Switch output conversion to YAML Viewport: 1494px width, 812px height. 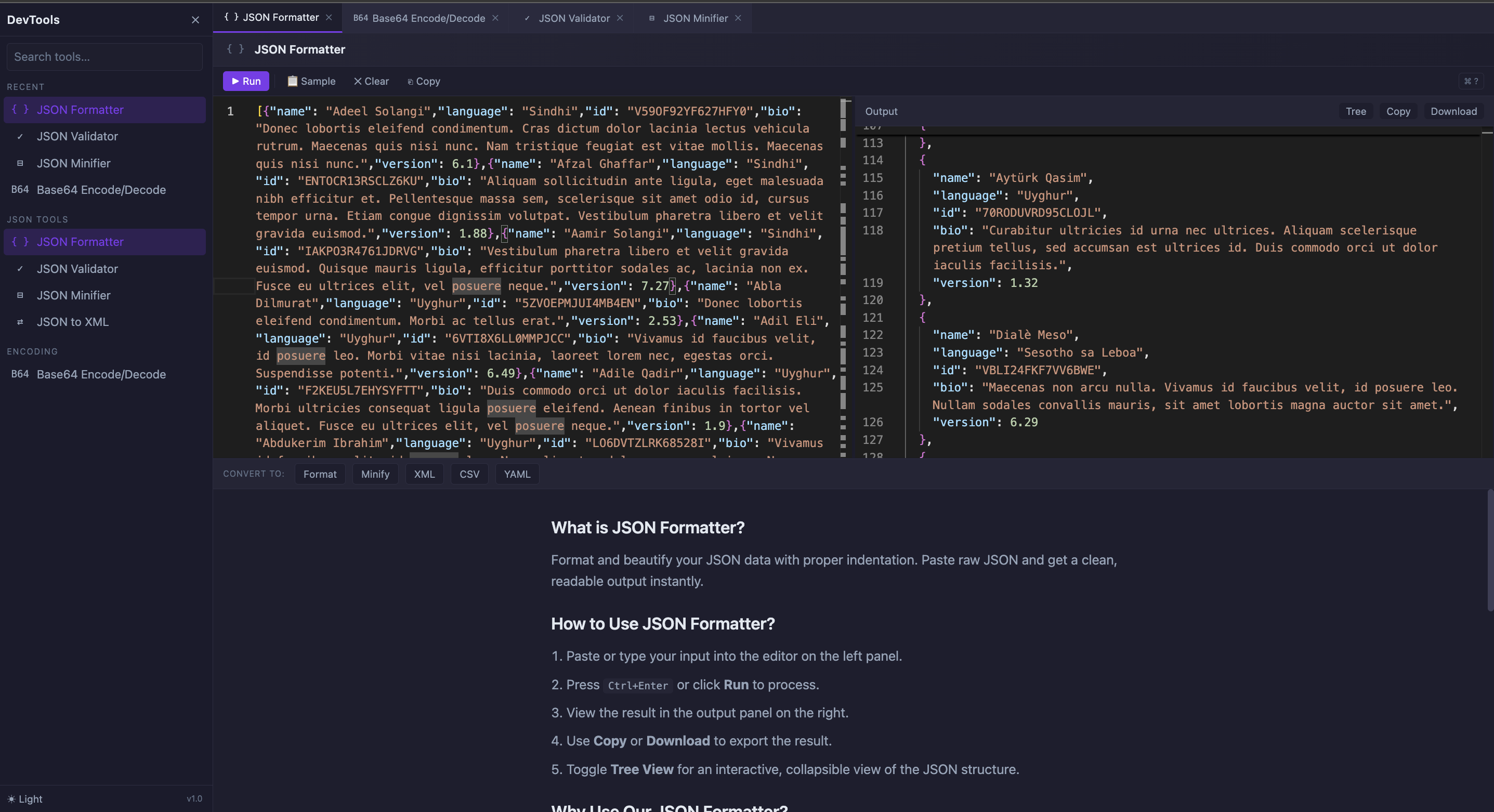click(x=516, y=474)
